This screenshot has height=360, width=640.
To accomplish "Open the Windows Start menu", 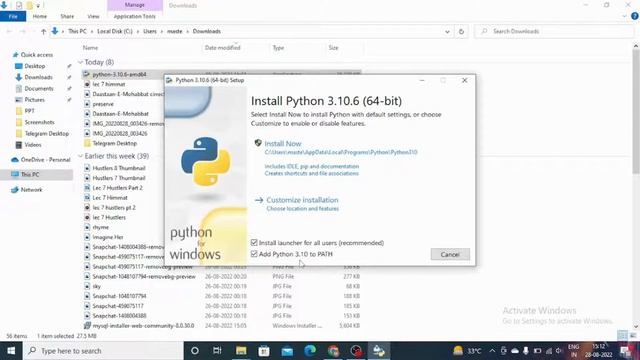I will [x=11, y=351].
